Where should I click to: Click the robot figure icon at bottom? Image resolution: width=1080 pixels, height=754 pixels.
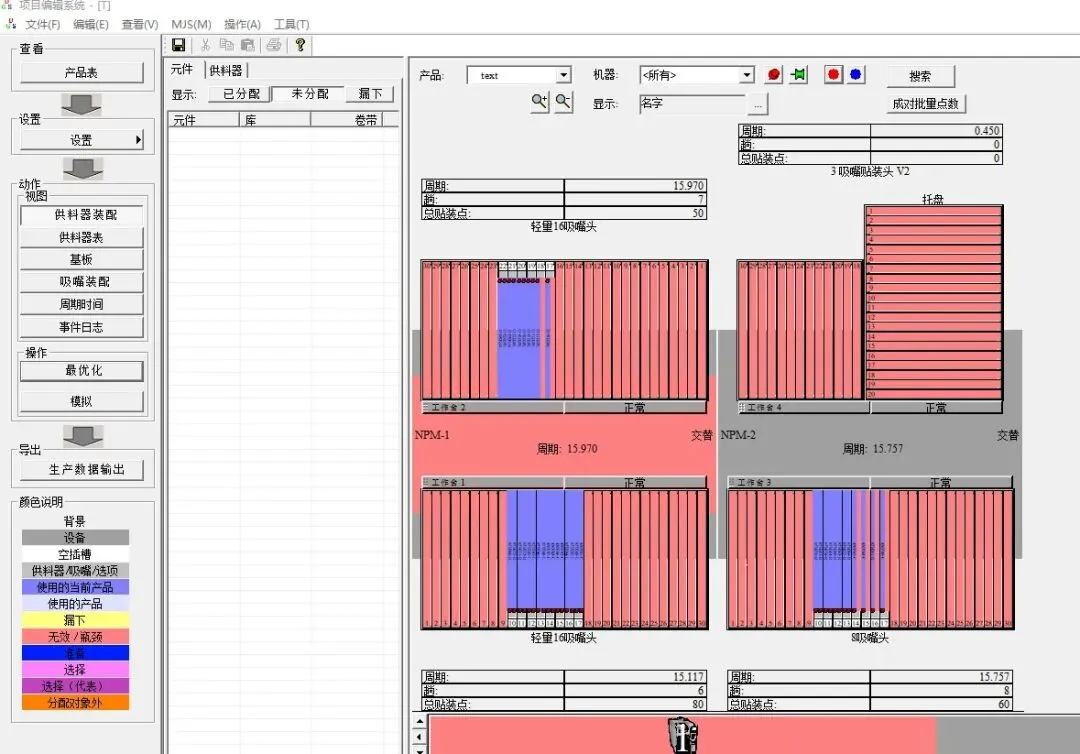(683, 735)
